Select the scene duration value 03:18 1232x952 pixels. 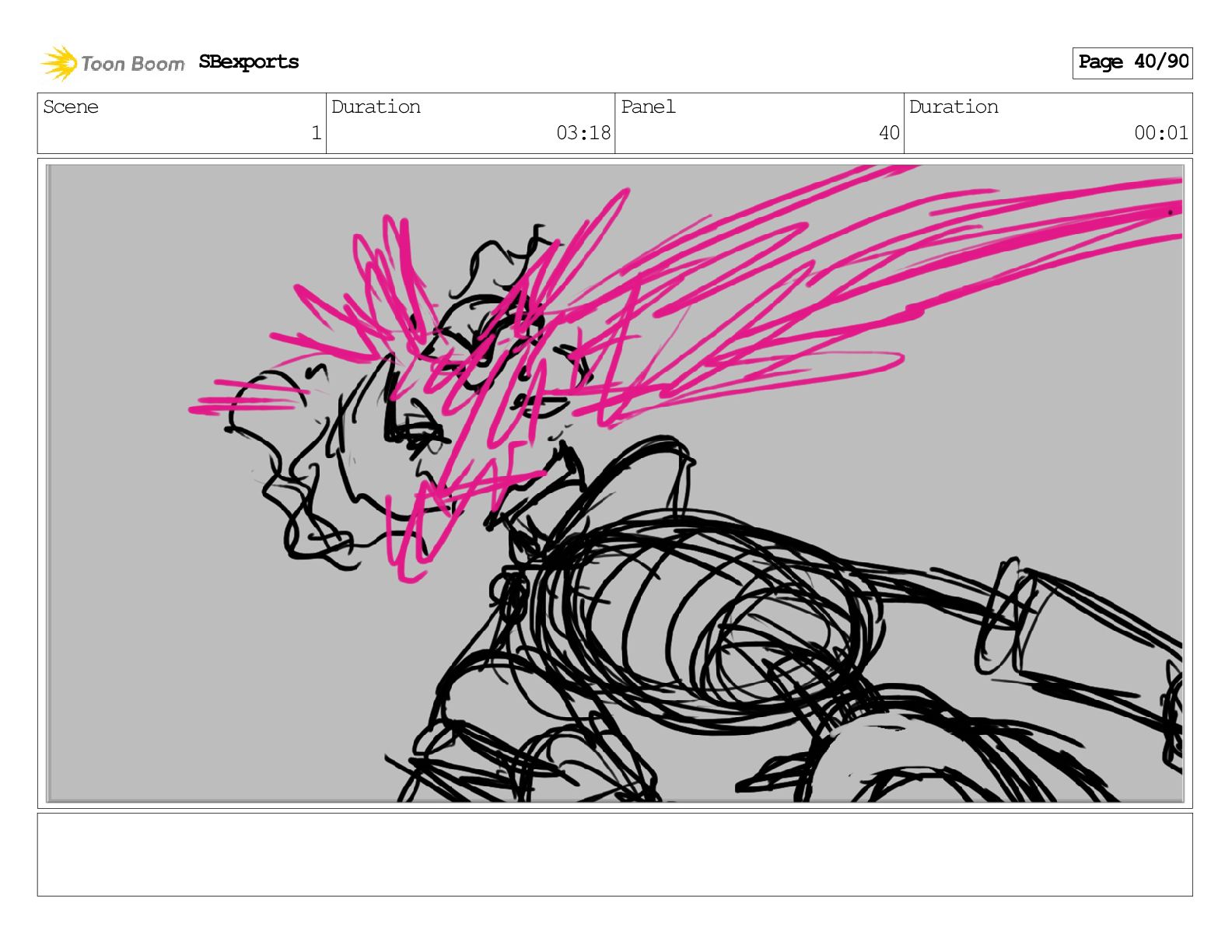583,133
